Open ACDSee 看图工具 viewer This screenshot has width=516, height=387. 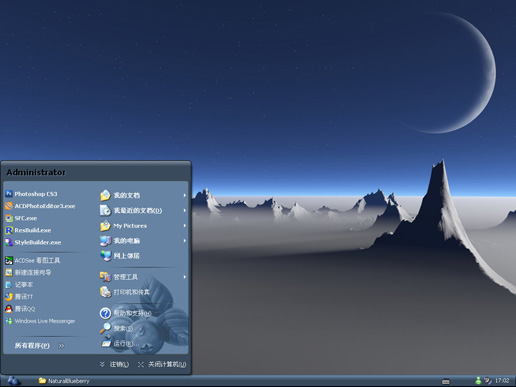[32, 260]
